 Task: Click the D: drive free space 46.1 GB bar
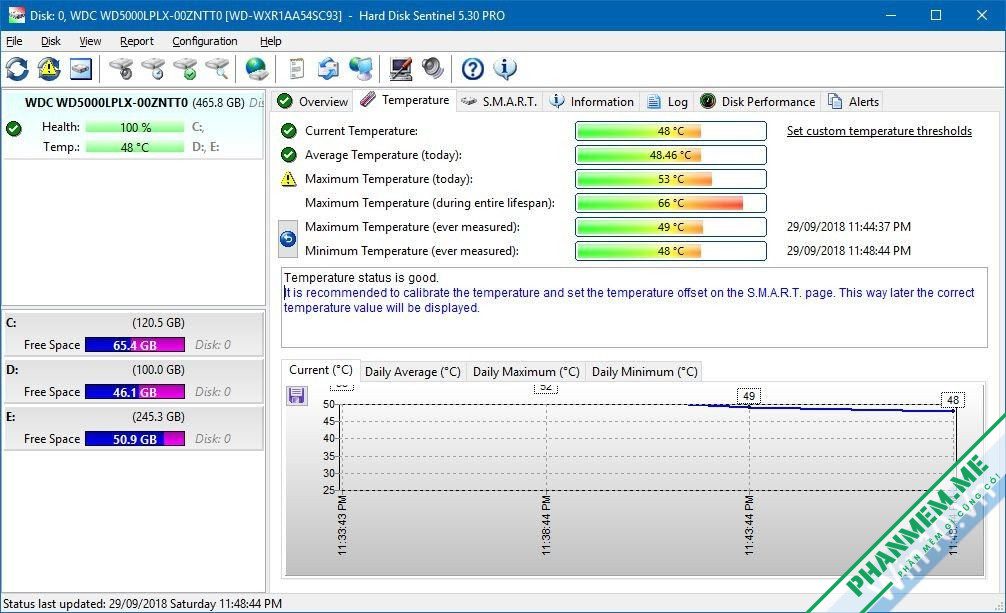pos(135,392)
